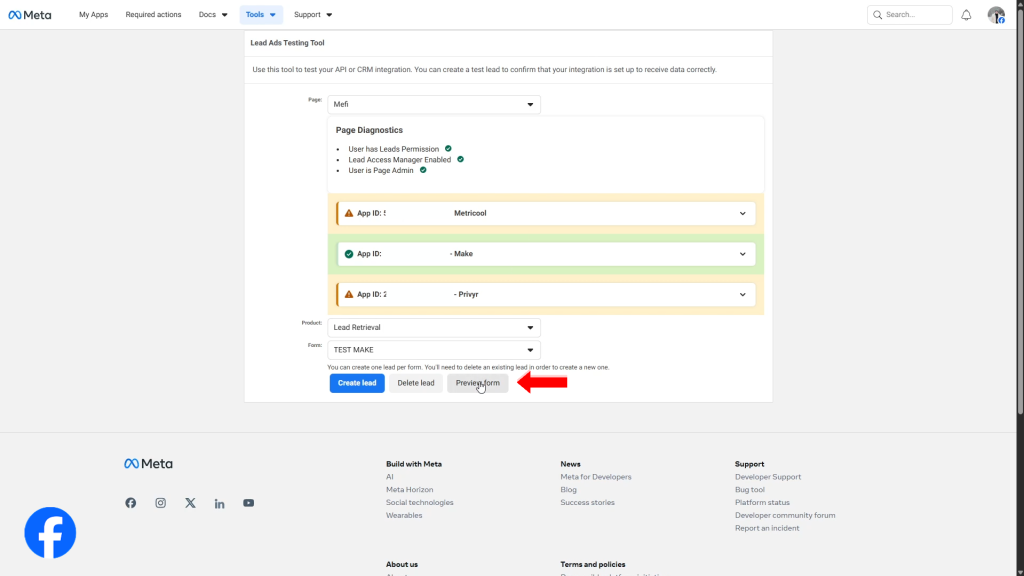1024x576 pixels.
Task: Open the Blog footer link
Action: pos(568,490)
